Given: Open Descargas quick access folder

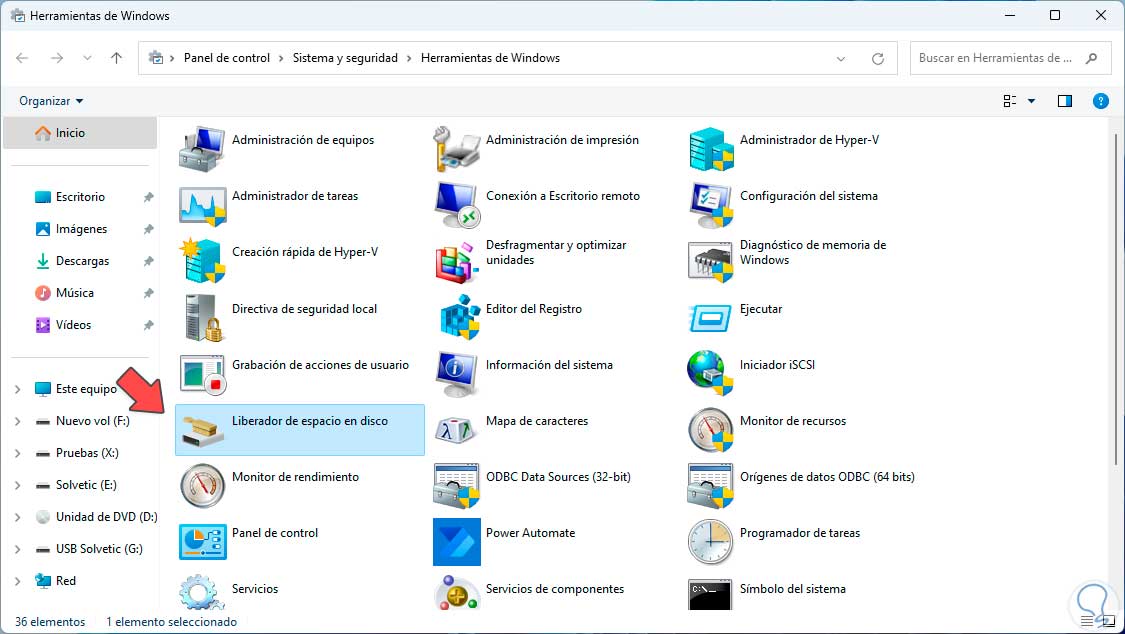Looking at the screenshot, I should (82, 261).
